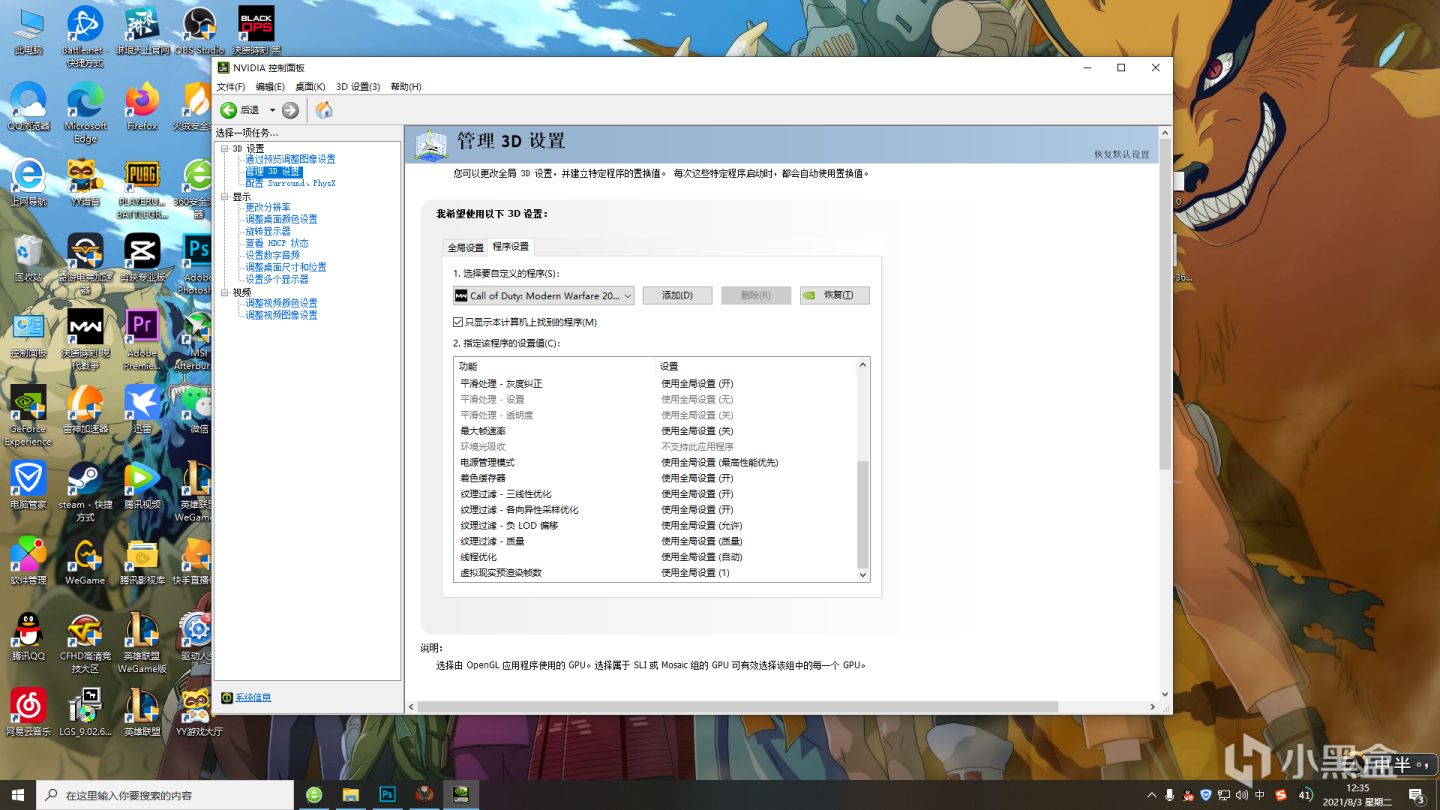The width and height of the screenshot is (1440, 810).
Task: Click the 添加(D) button
Action: [677, 295]
